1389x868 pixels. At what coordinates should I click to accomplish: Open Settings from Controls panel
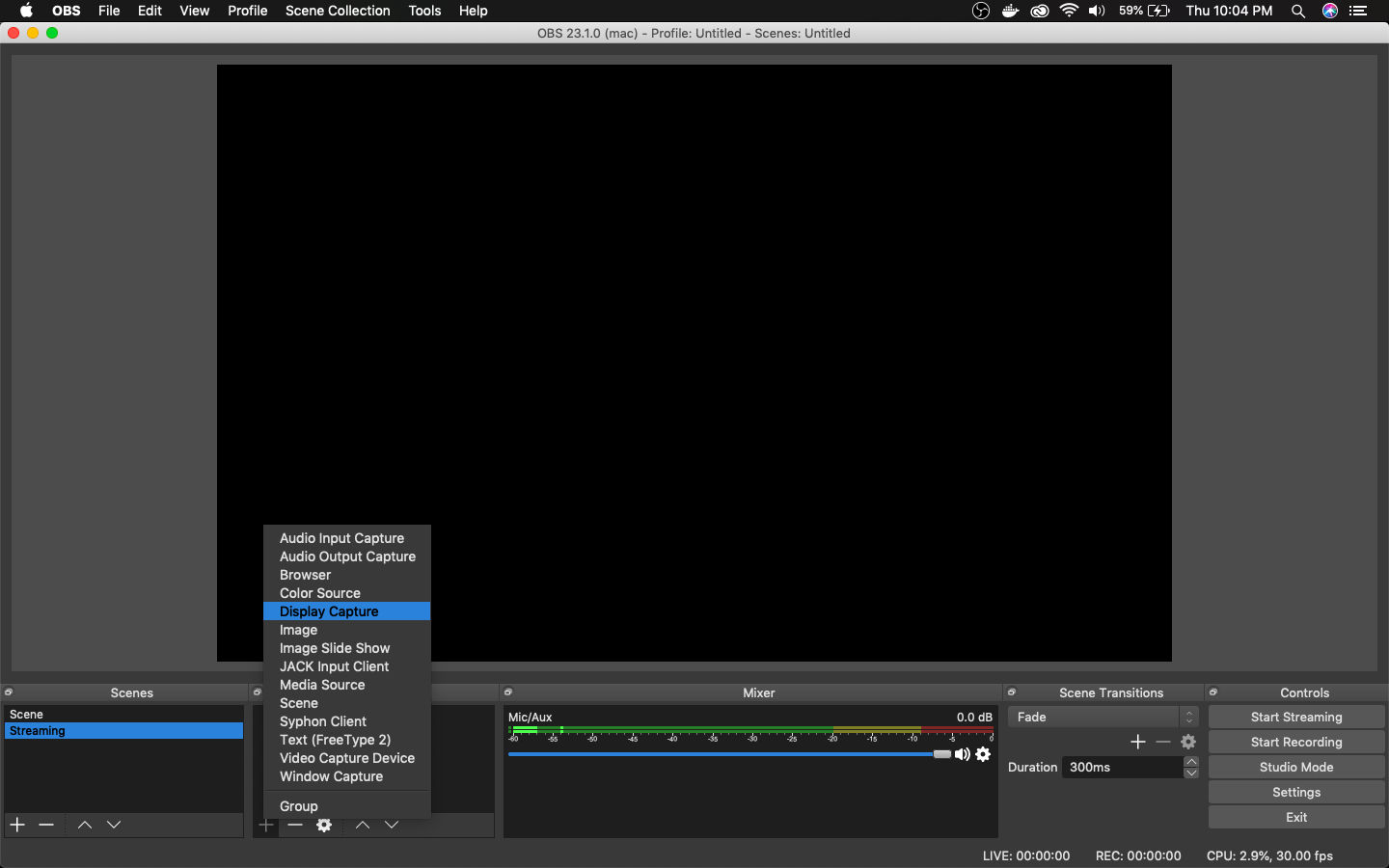tap(1296, 792)
